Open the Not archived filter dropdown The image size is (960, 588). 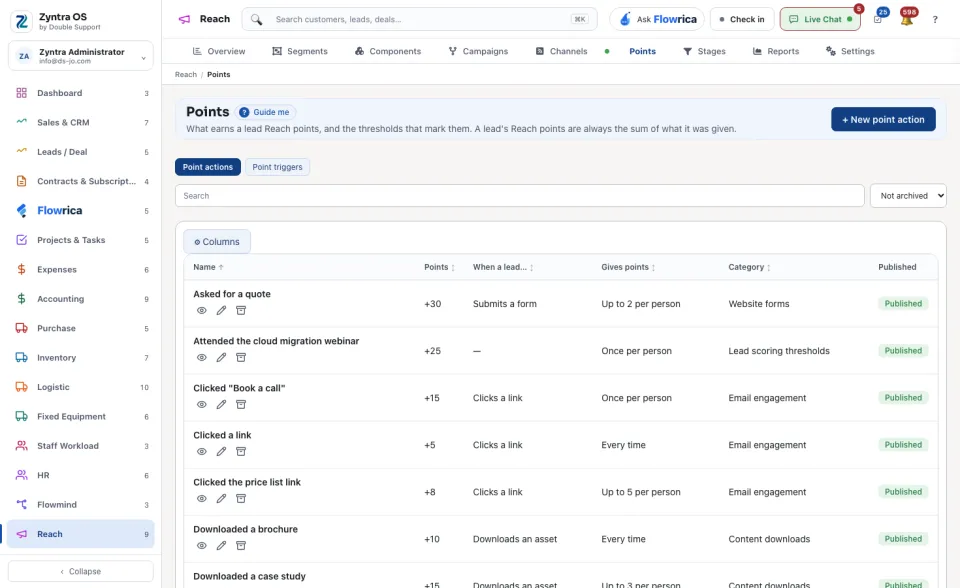click(908, 196)
